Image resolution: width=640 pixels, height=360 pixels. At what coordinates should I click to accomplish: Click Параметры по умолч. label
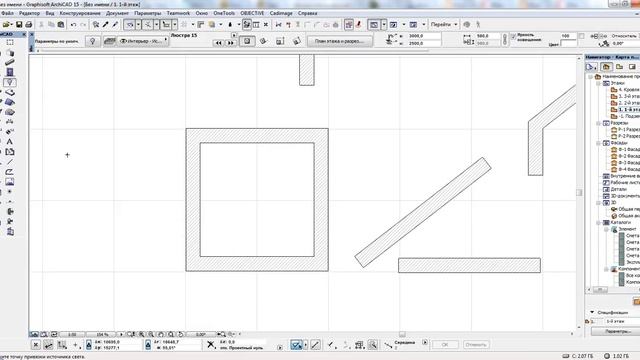[x=57, y=41]
